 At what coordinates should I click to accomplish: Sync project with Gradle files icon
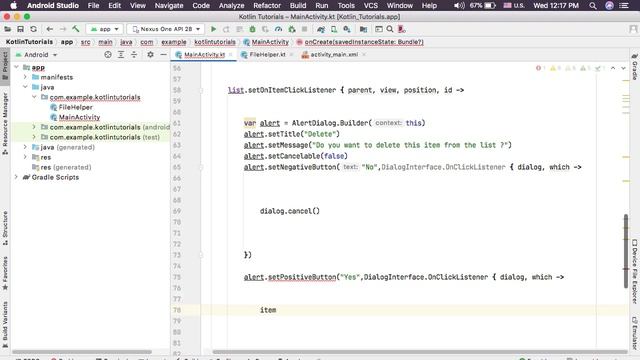coord(321,29)
